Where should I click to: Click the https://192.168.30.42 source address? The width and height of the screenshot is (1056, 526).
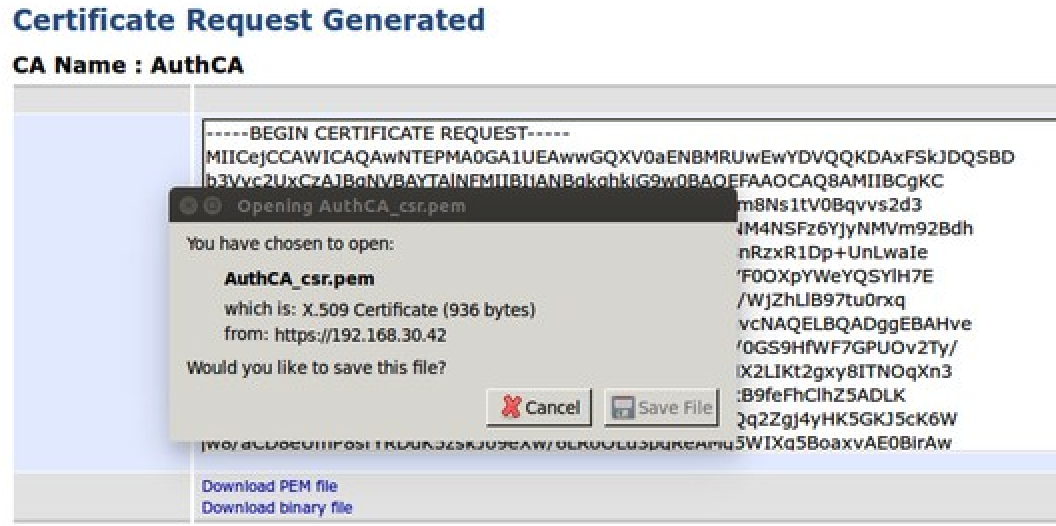[361, 335]
